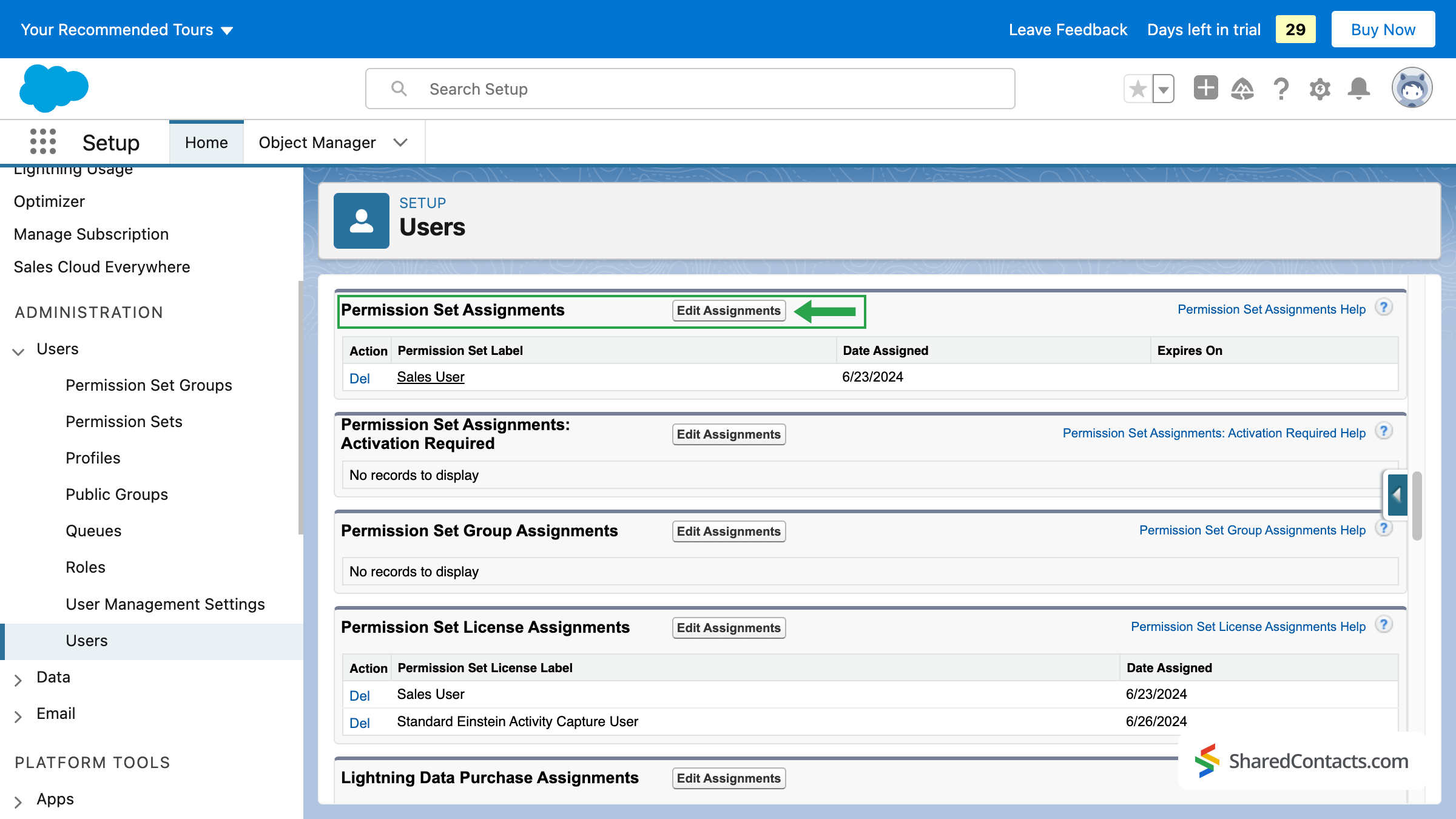1456x819 pixels.
Task: Open the Global Actions plus icon
Action: [x=1205, y=88]
